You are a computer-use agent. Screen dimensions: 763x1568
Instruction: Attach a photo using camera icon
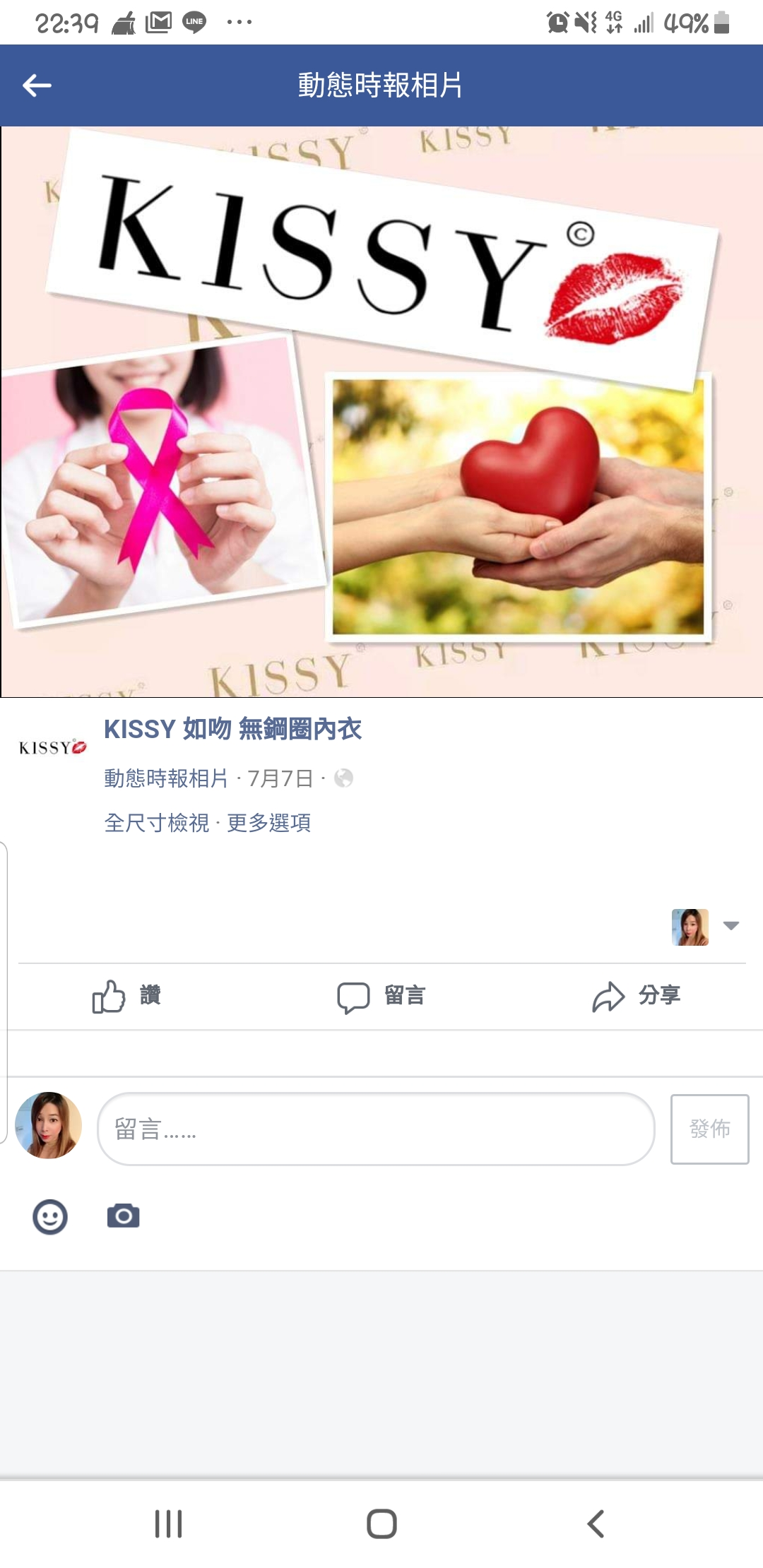tap(123, 1216)
